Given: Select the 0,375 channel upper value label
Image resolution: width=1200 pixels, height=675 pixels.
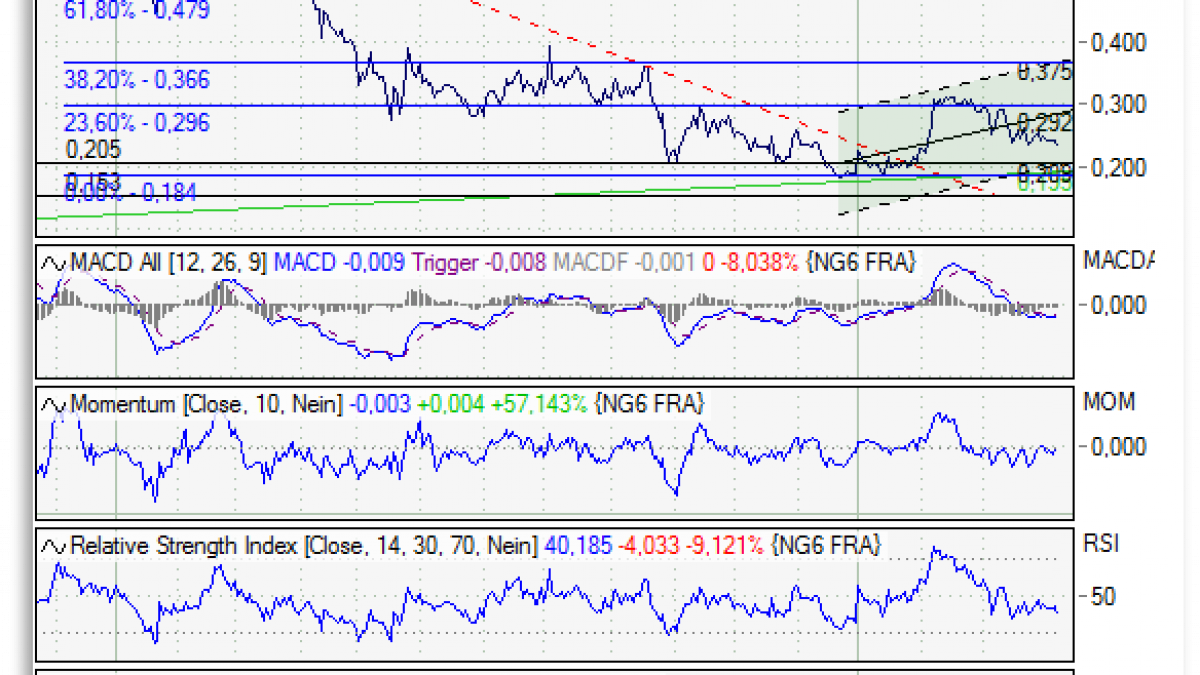Looking at the screenshot, I should (1044, 72).
